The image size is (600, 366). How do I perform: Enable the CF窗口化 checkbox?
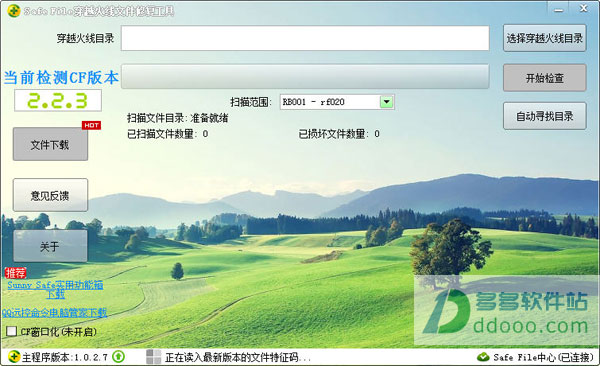point(11,331)
